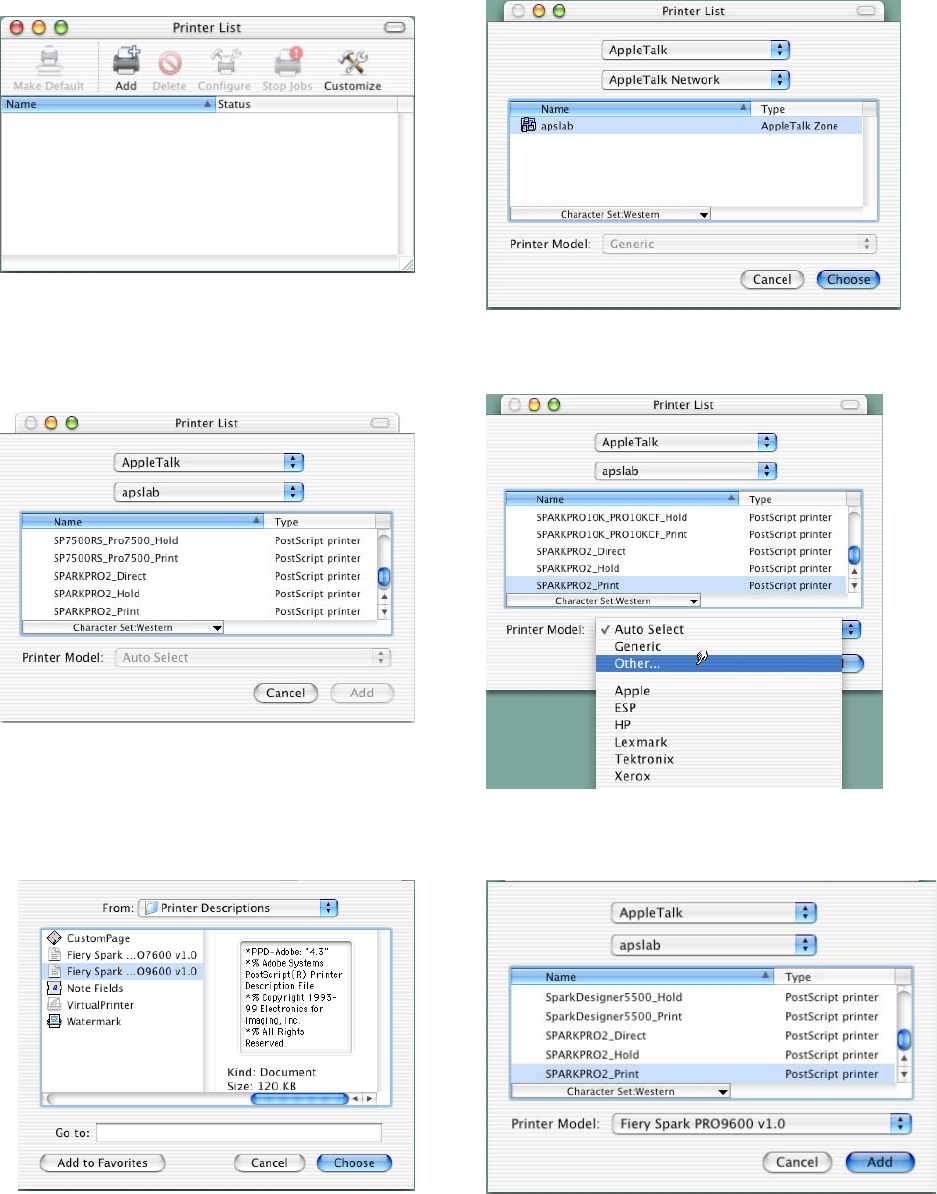The height and width of the screenshot is (1194, 937).
Task: Choose Tektronix in the Printer Model menu
Action: [718, 758]
